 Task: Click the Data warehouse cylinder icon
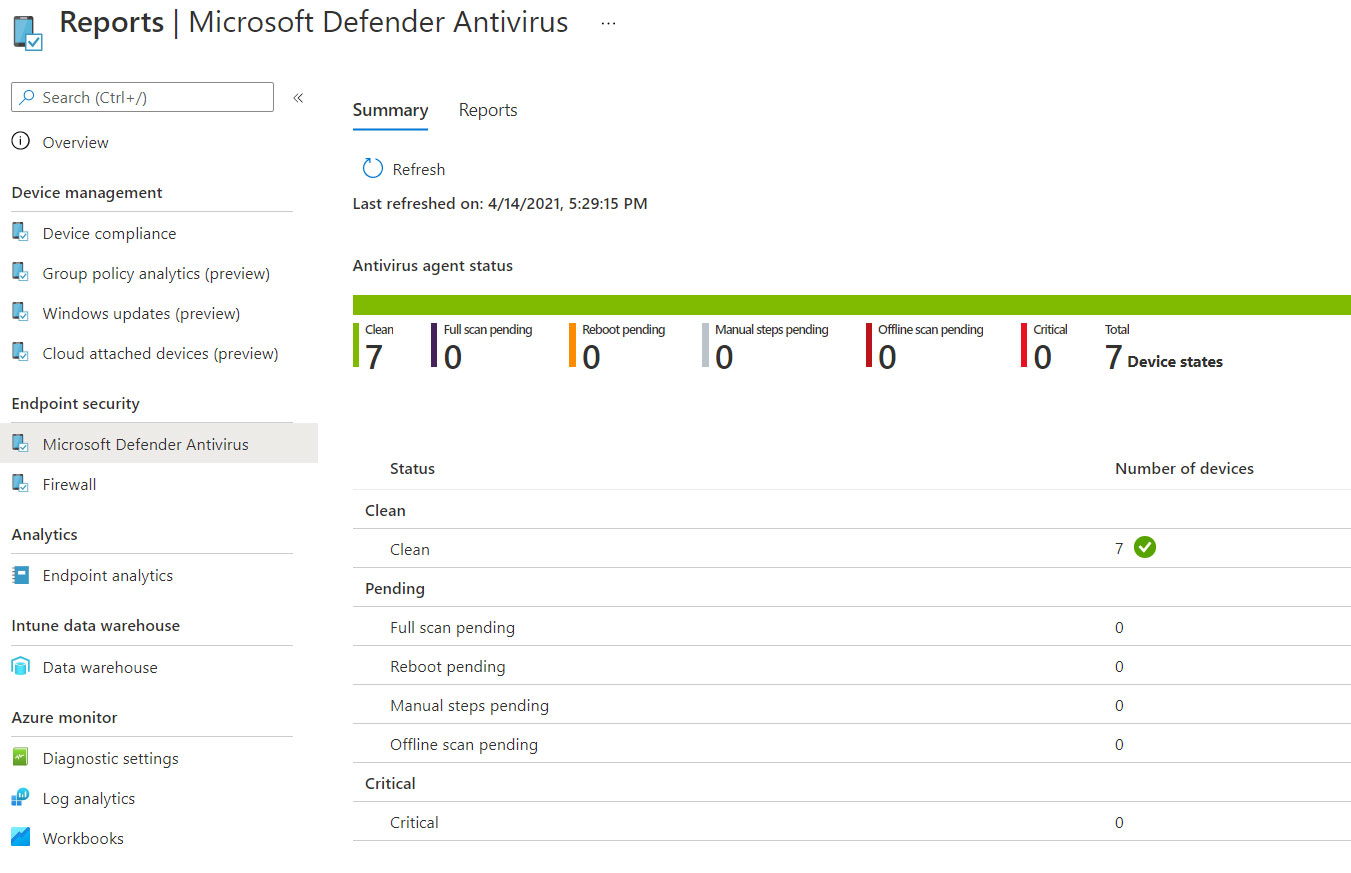pyautogui.click(x=20, y=667)
